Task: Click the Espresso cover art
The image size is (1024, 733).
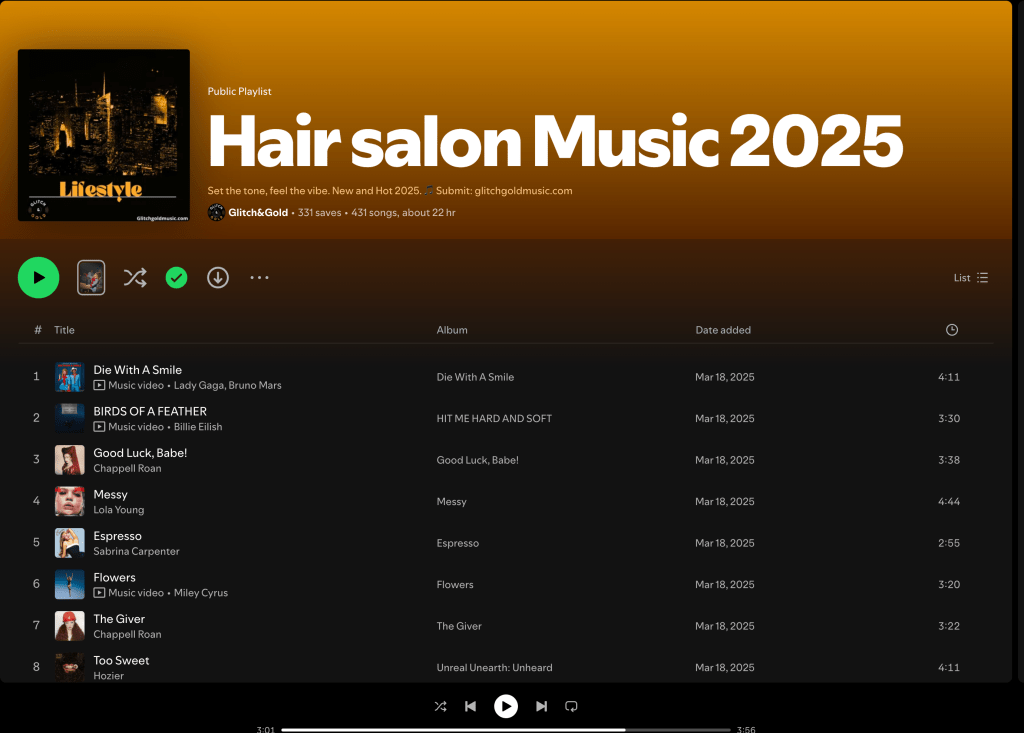Action: pyautogui.click(x=69, y=543)
